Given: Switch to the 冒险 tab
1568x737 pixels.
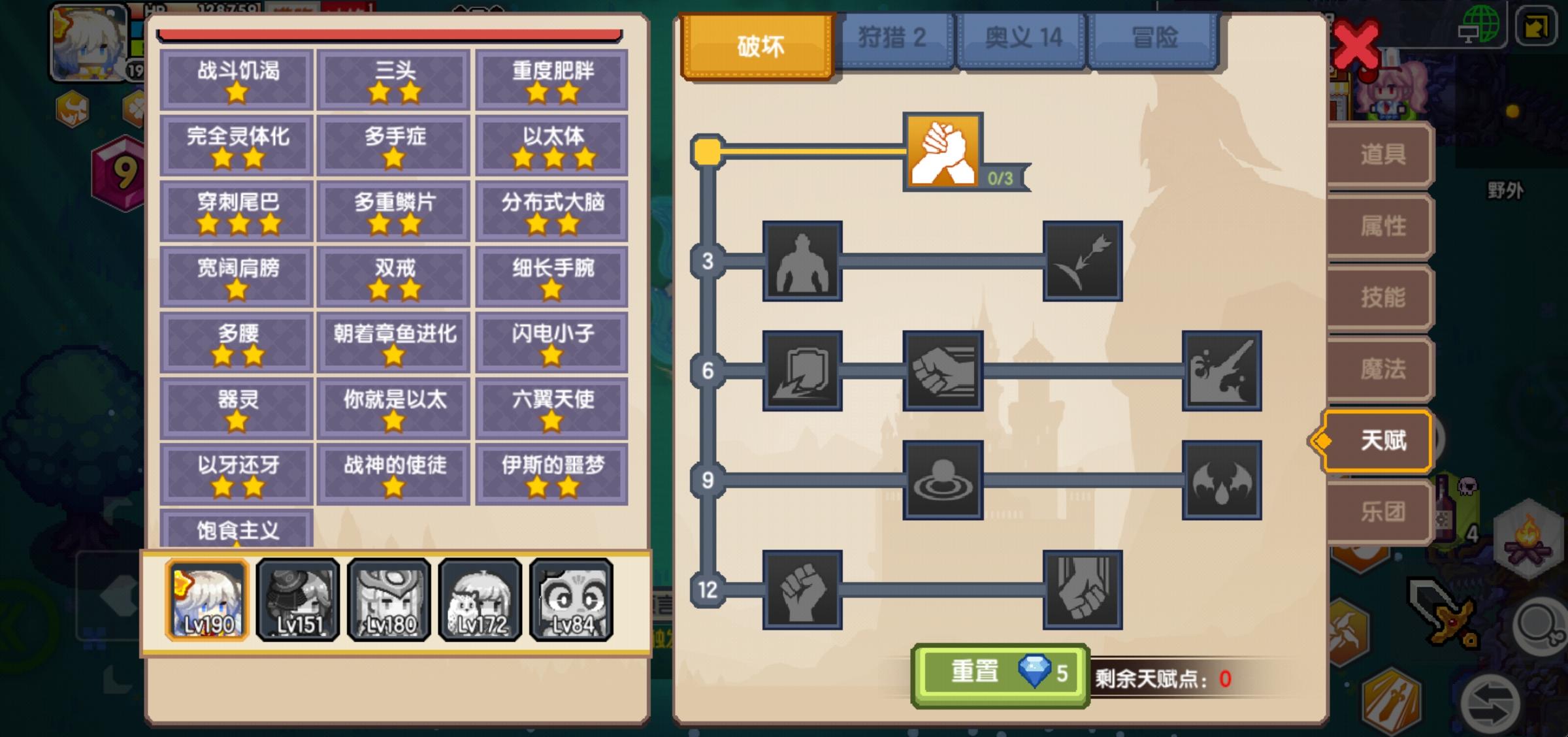Looking at the screenshot, I should coord(1154,39).
